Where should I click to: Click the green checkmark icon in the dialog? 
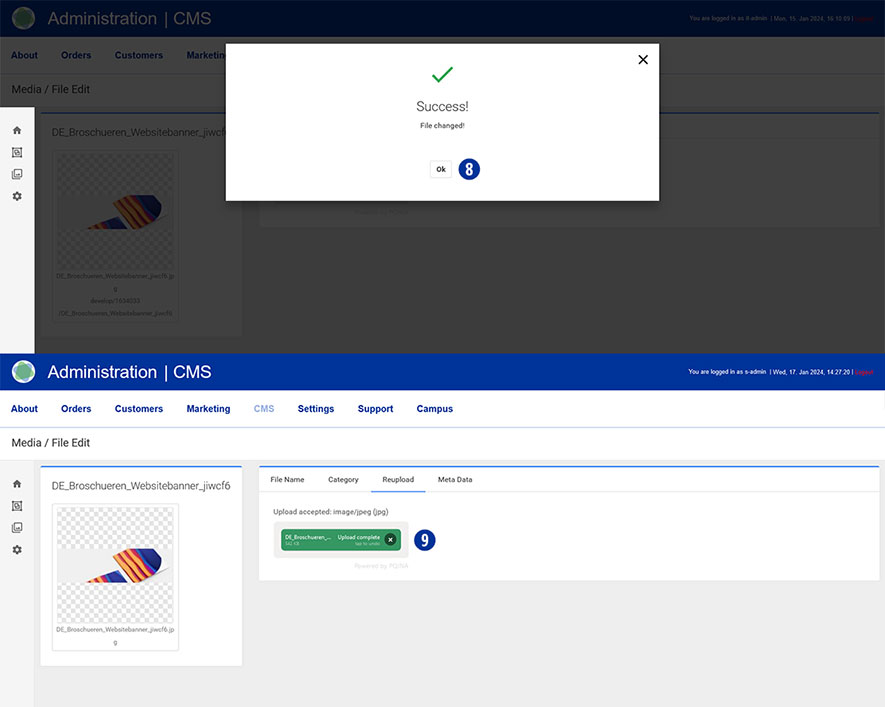442,75
